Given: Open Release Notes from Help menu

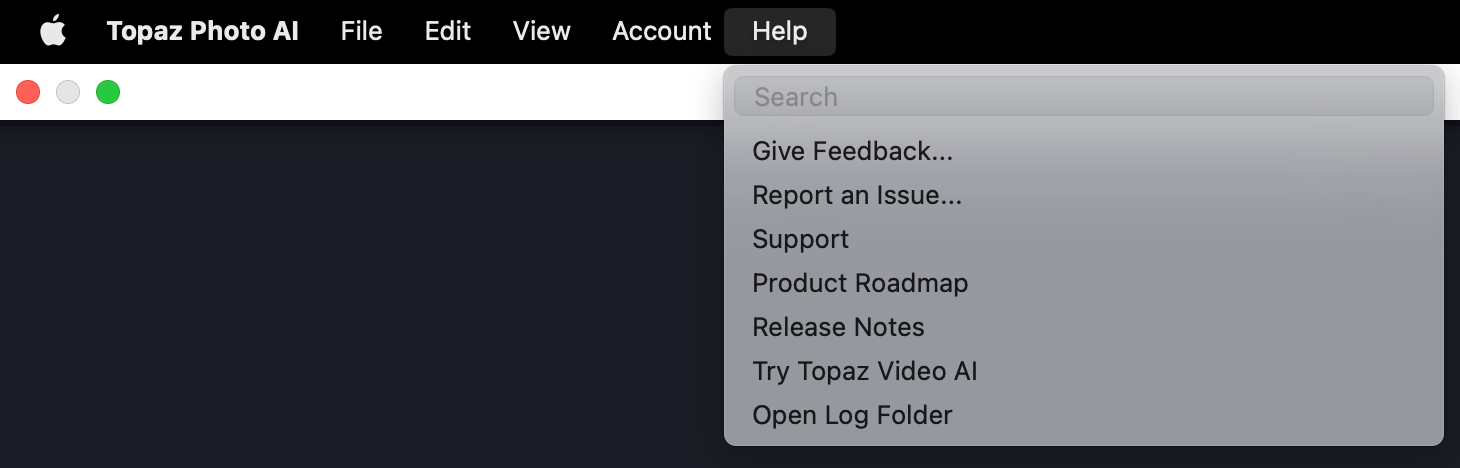Looking at the screenshot, I should (x=838, y=327).
